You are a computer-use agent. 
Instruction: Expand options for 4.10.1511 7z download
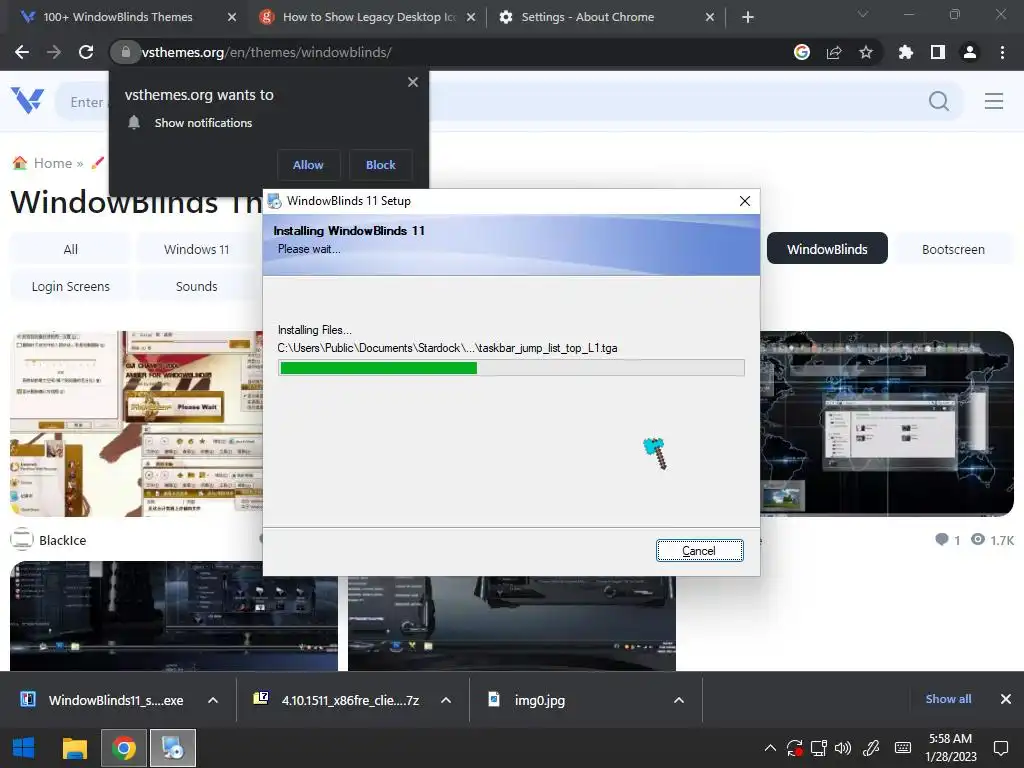446,700
